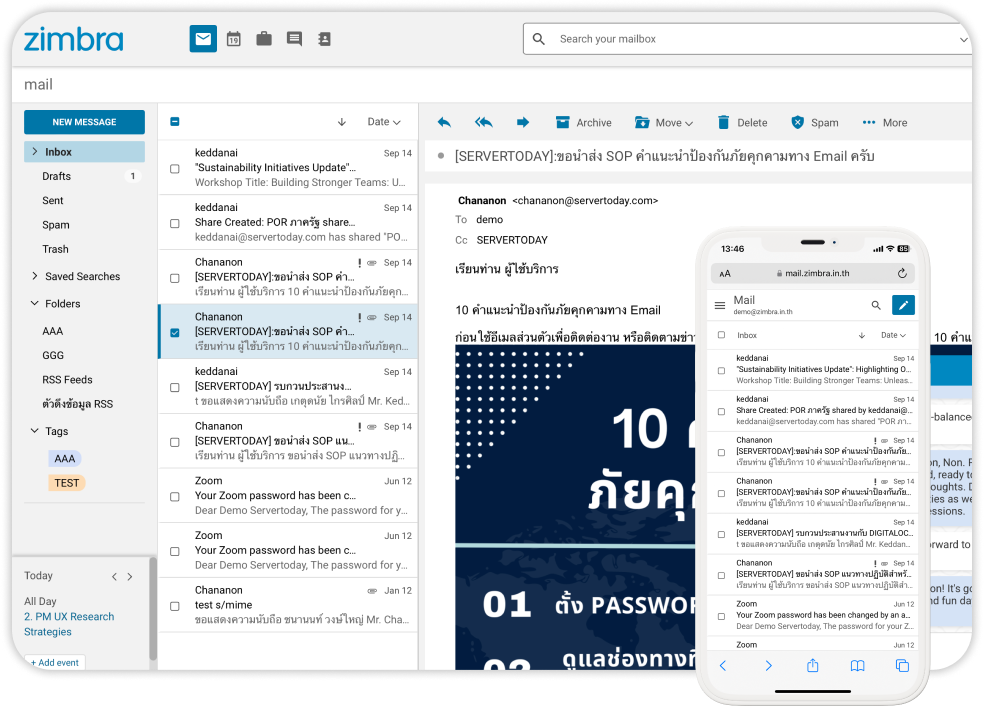The image size is (984, 706).
Task: Tap the phone compose pencil button
Action: point(903,305)
